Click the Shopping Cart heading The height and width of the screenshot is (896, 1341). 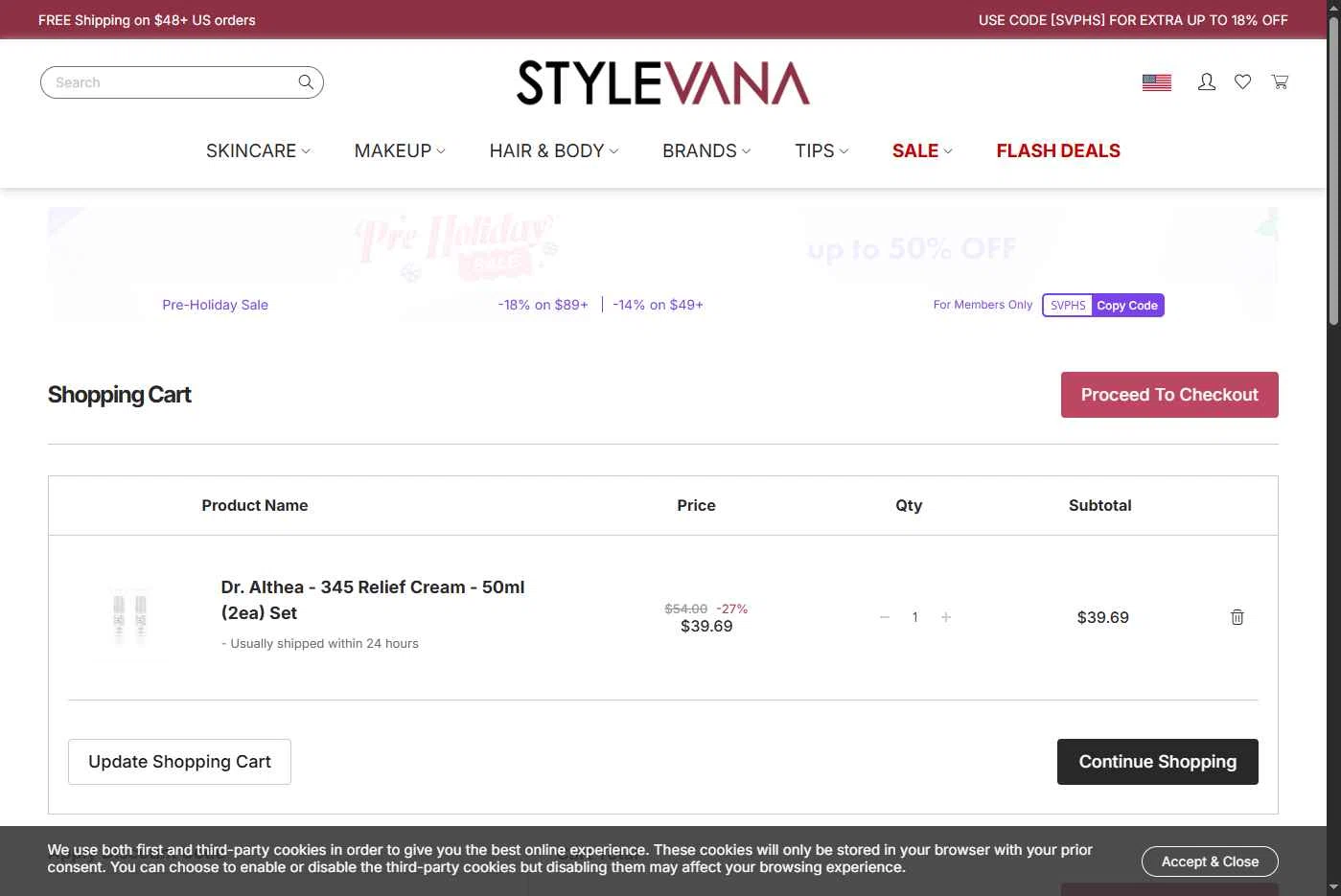point(119,395)
